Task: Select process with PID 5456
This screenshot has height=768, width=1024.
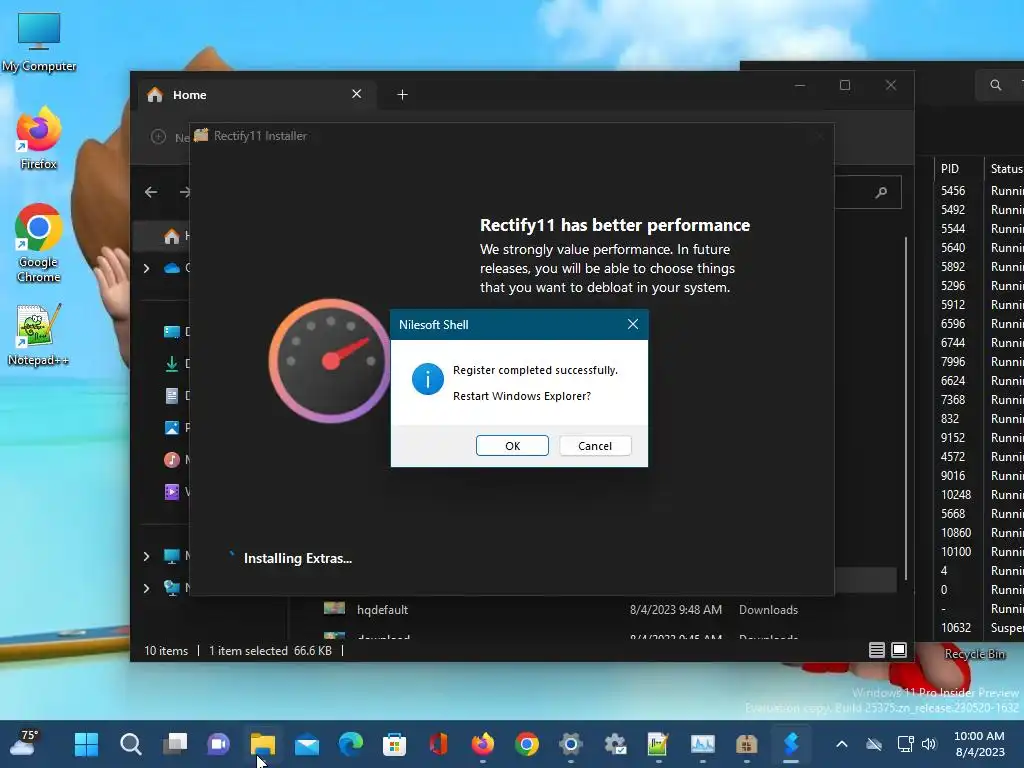Action: point(953,191)
